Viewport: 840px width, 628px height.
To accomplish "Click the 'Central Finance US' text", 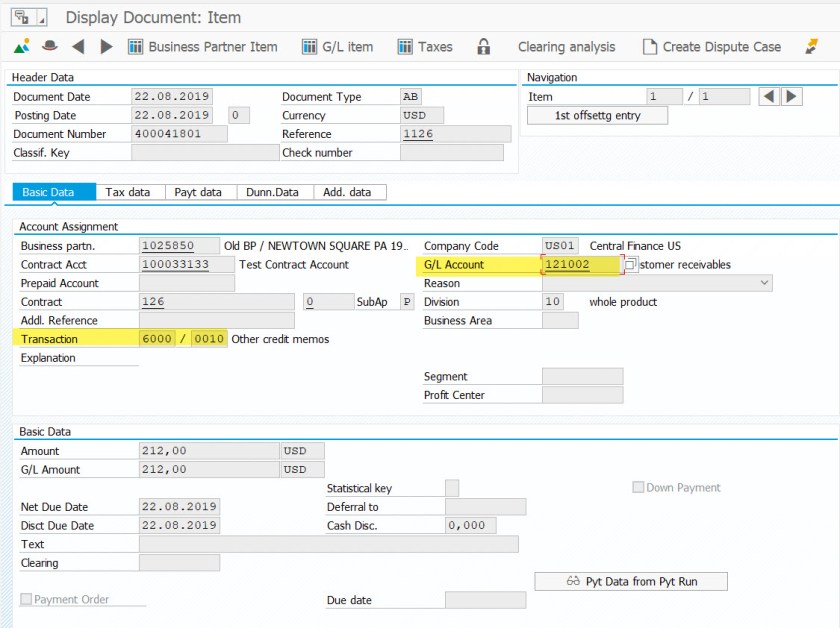I will [635, 246].
